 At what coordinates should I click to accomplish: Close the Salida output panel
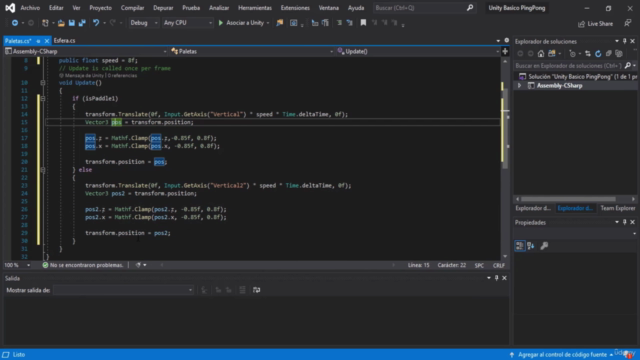(x=504, y=278)
